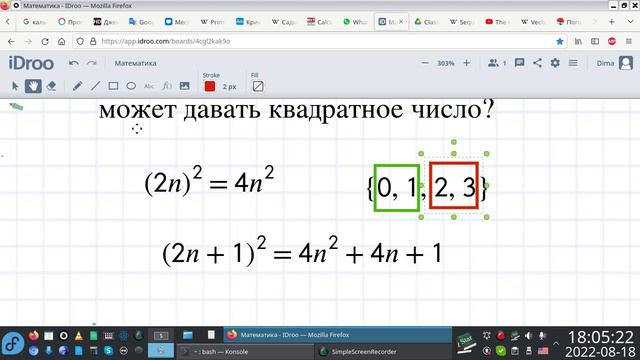Redo the last undone action
The height and width of the screenshot is (360, 640).
point(91,63)
